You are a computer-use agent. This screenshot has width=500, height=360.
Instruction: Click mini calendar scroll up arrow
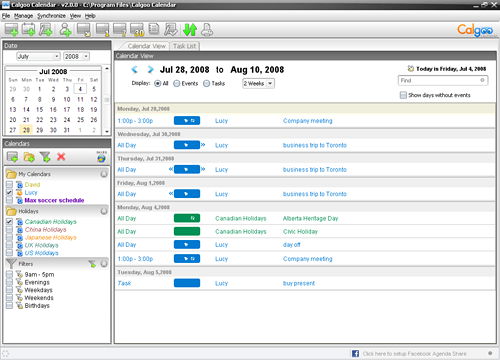click(x=107, y=68)
